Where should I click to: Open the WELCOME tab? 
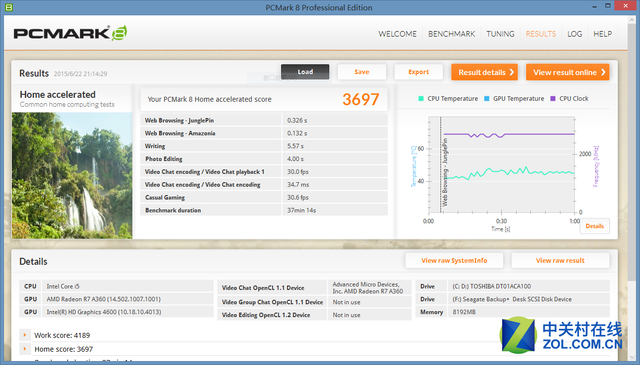(x=397, y=34)
